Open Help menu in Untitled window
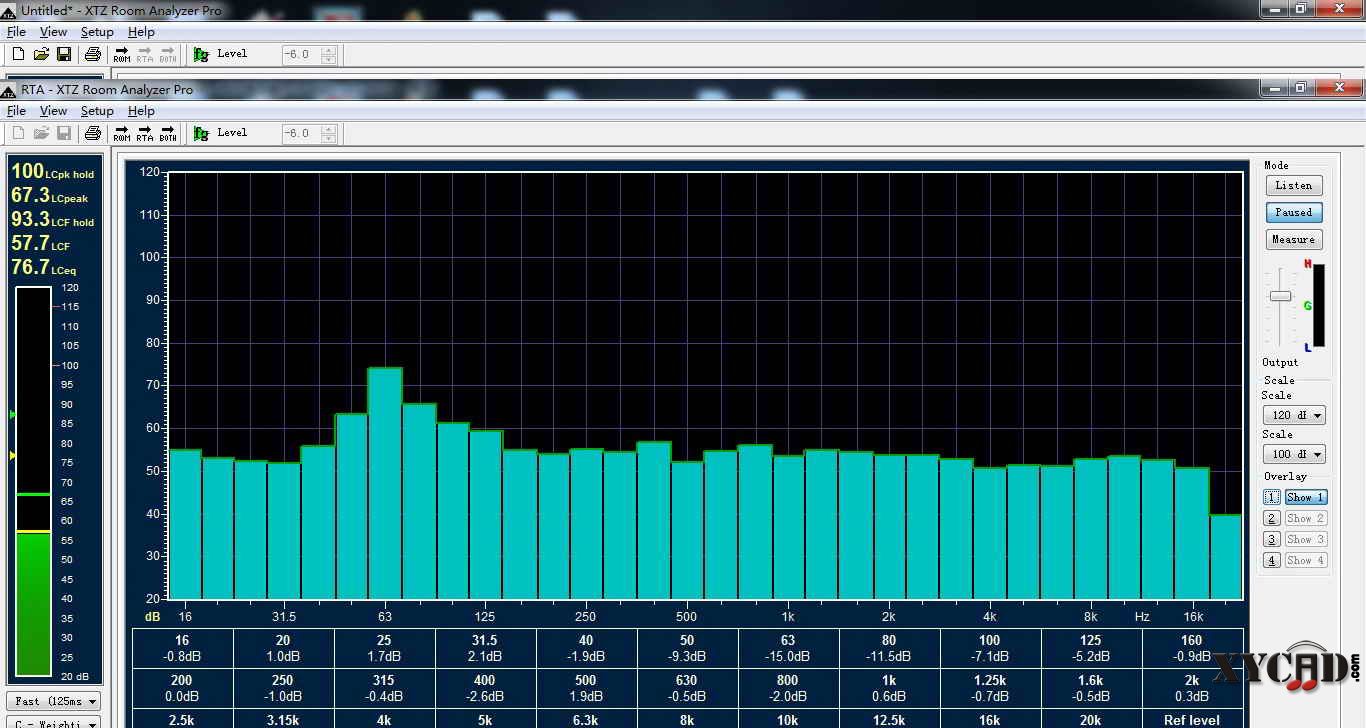The image size is (1366, 728). [141, 32]
